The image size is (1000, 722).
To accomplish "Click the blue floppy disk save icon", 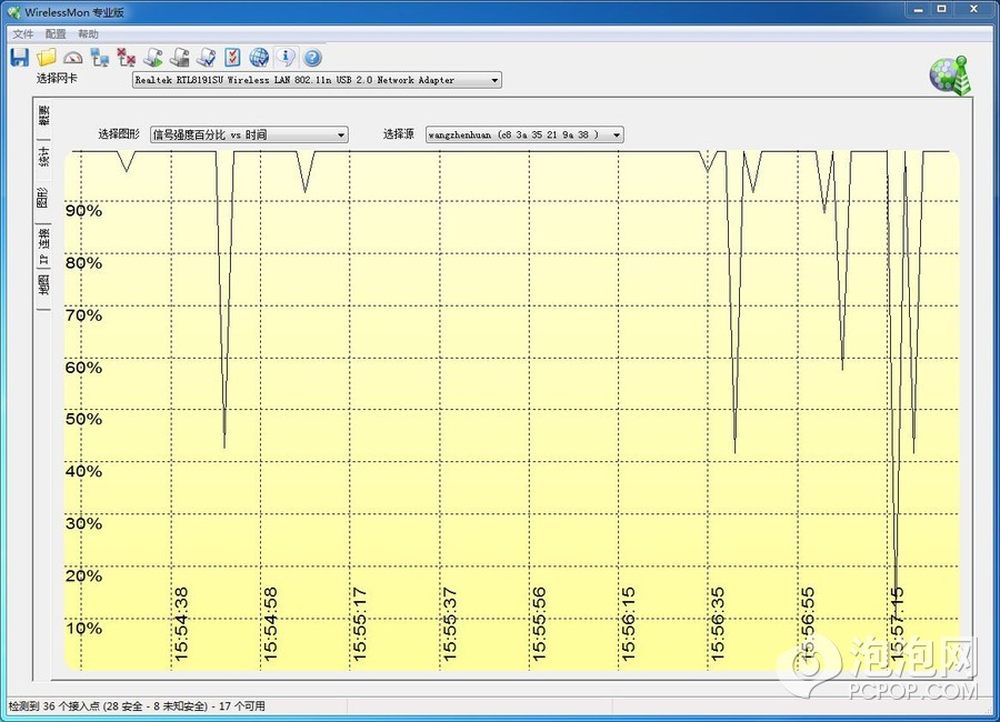I will 20,57.
